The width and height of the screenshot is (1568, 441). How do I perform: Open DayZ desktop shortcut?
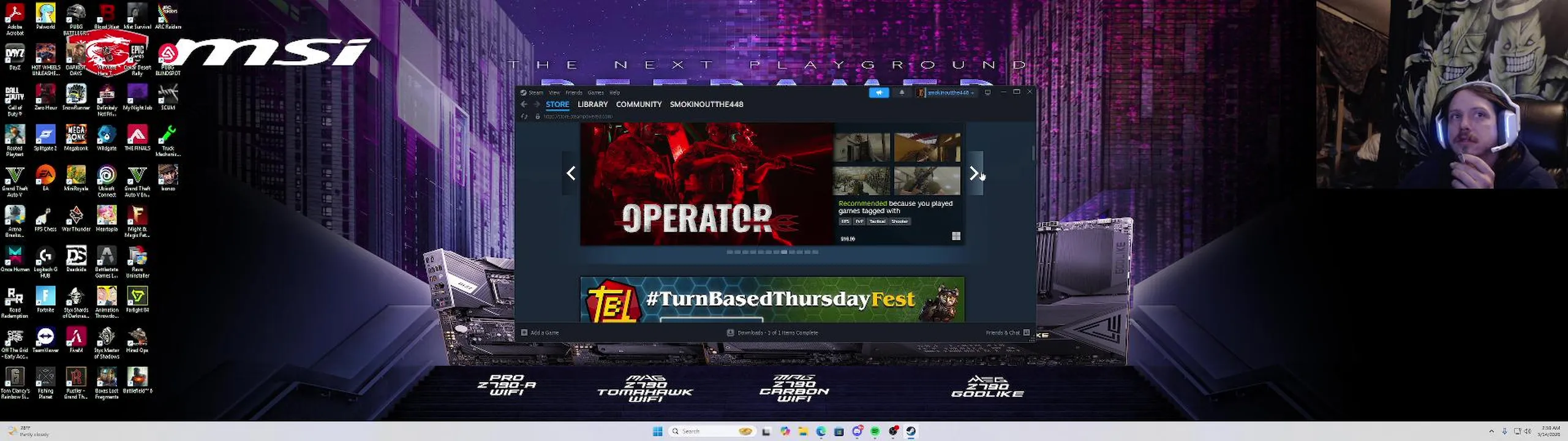[x=15, y=57]
